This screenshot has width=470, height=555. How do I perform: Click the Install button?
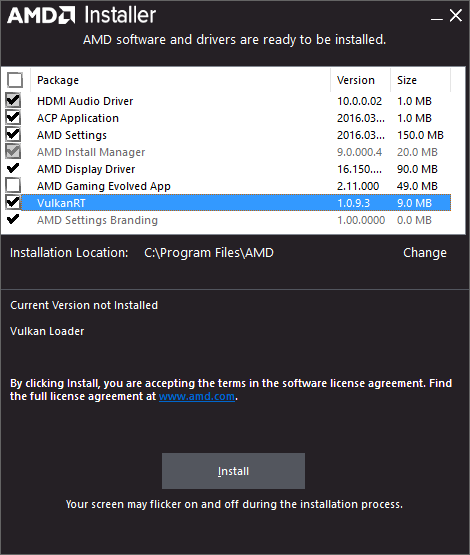coord(233,471)
